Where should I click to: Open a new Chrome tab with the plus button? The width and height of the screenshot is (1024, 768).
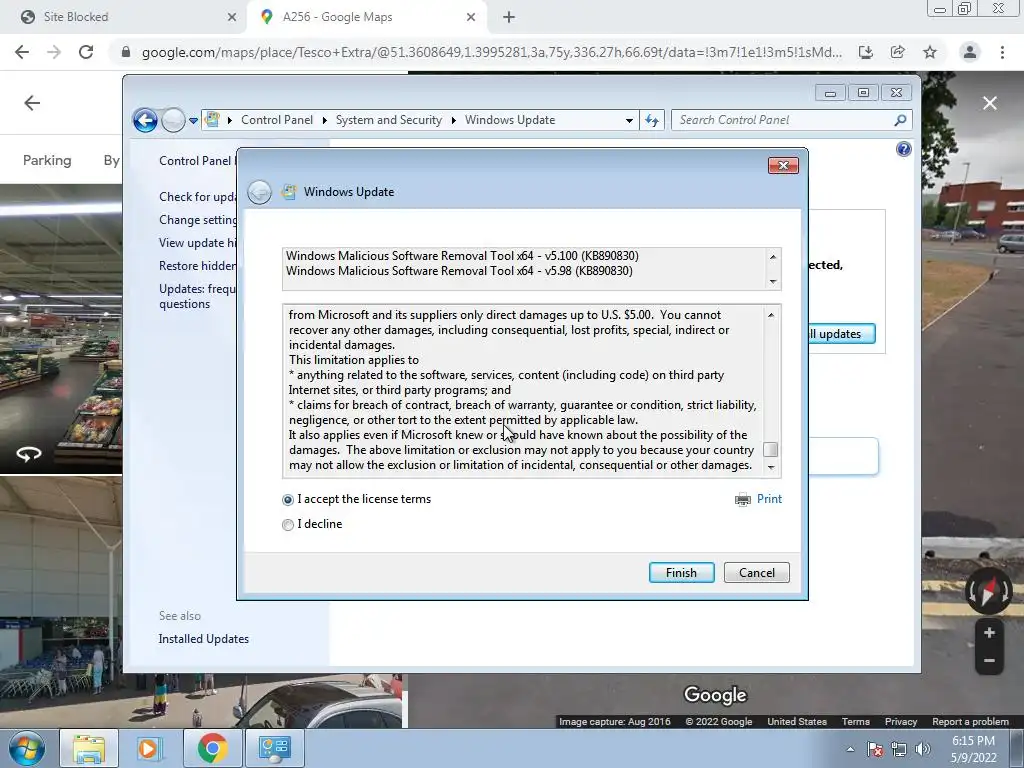509,18
